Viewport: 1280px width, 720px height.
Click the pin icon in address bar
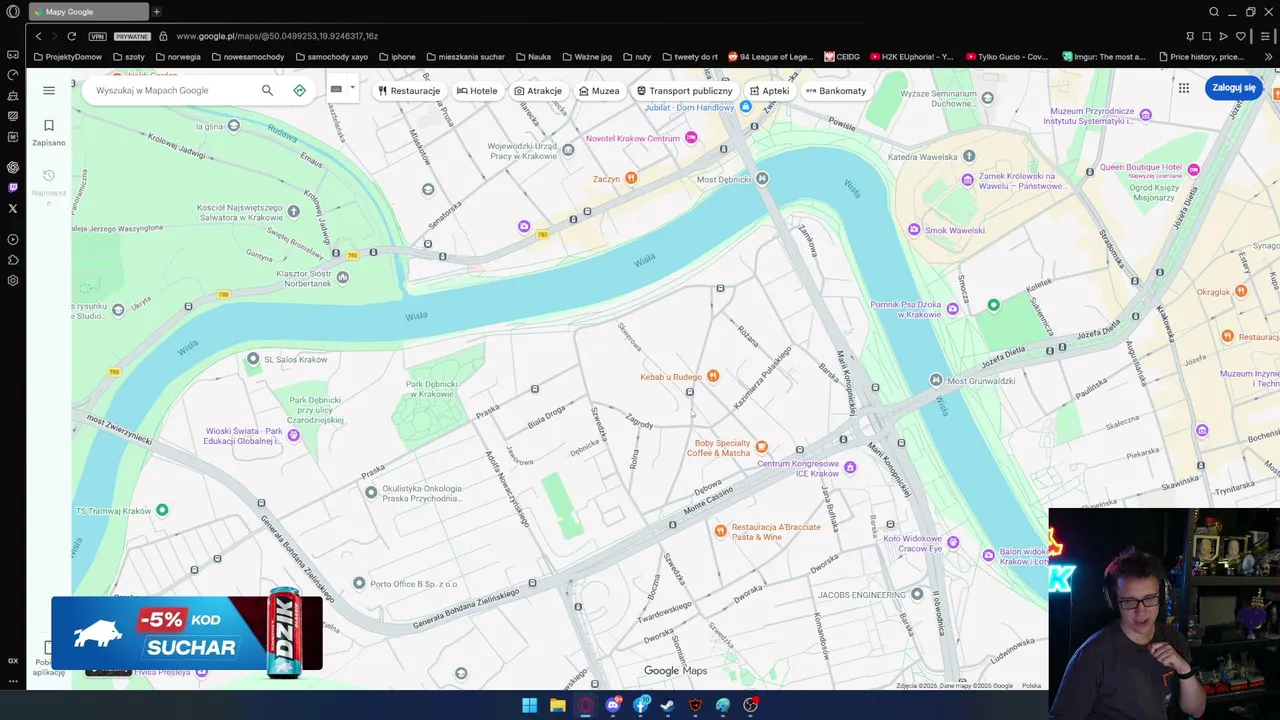(1190, 36)
